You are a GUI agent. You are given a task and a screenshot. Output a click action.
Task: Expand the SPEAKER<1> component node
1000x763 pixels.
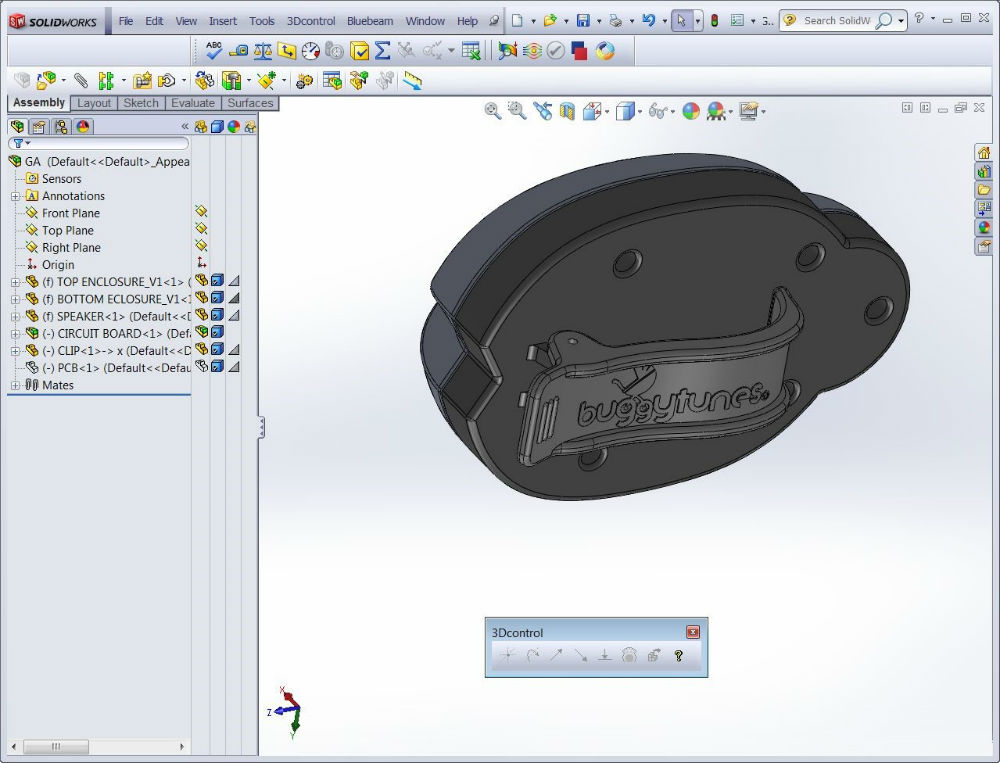tap(15, 316)
